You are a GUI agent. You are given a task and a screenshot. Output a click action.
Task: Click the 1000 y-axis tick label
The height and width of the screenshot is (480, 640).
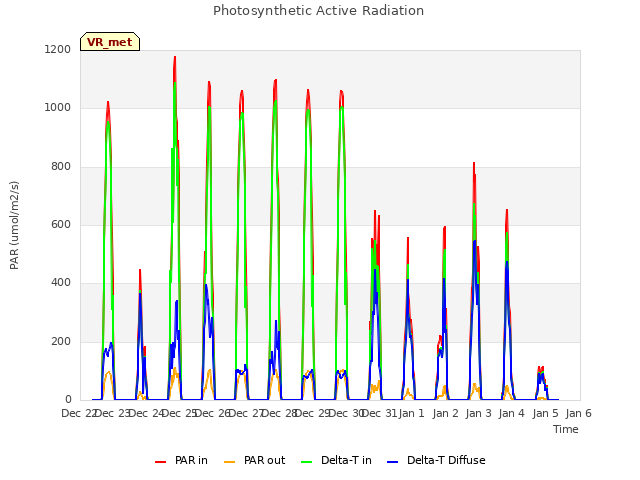click(x=58, y=108)
